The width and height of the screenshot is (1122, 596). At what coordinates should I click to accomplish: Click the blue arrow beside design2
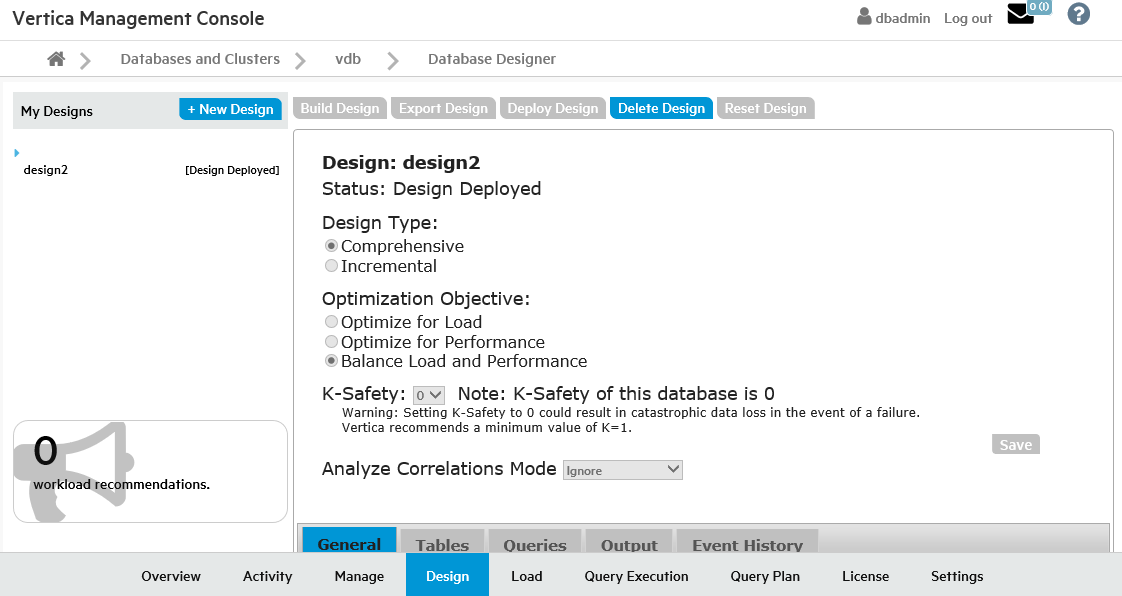17,153
